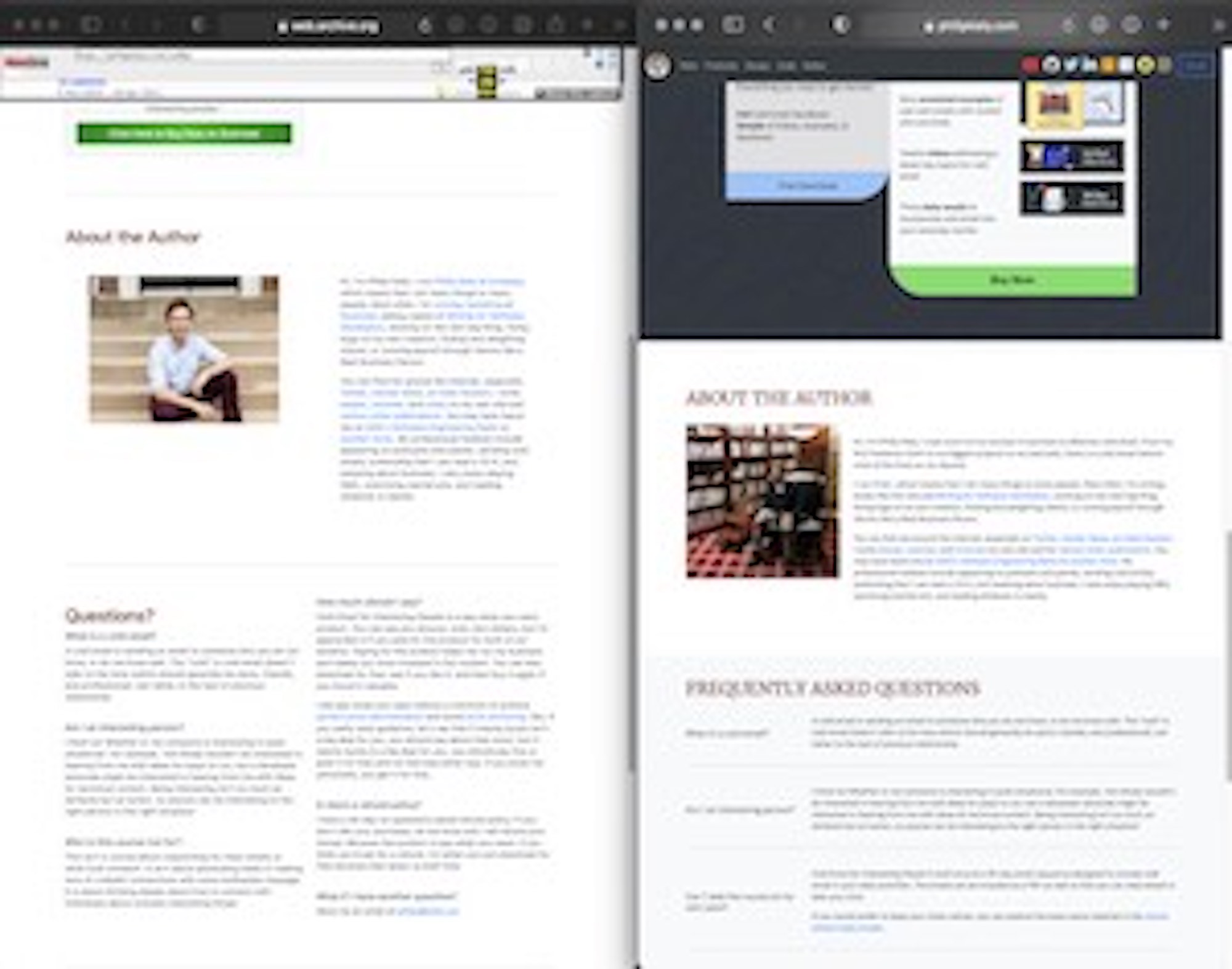Click the red social icon in site header
The height and width of the screenshot is (969, 1232).
click(x=1031, y=65)
